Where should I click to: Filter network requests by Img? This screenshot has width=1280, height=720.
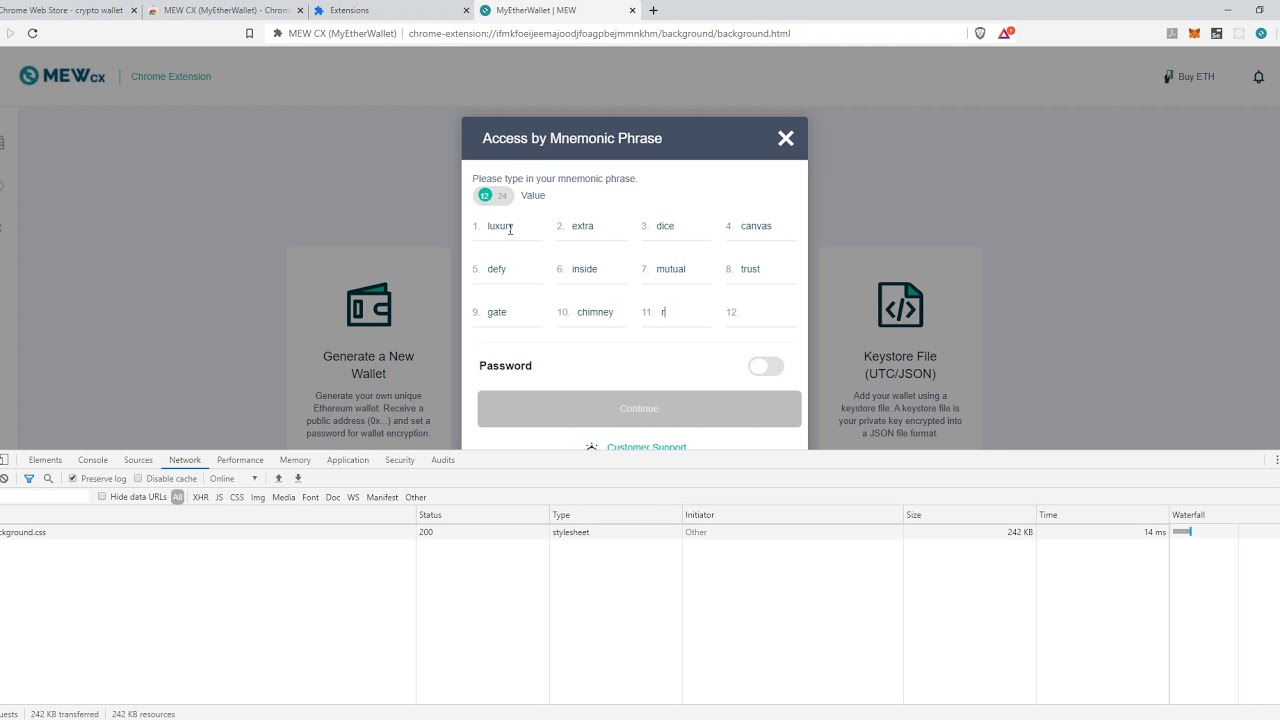(x=258, y=497)
